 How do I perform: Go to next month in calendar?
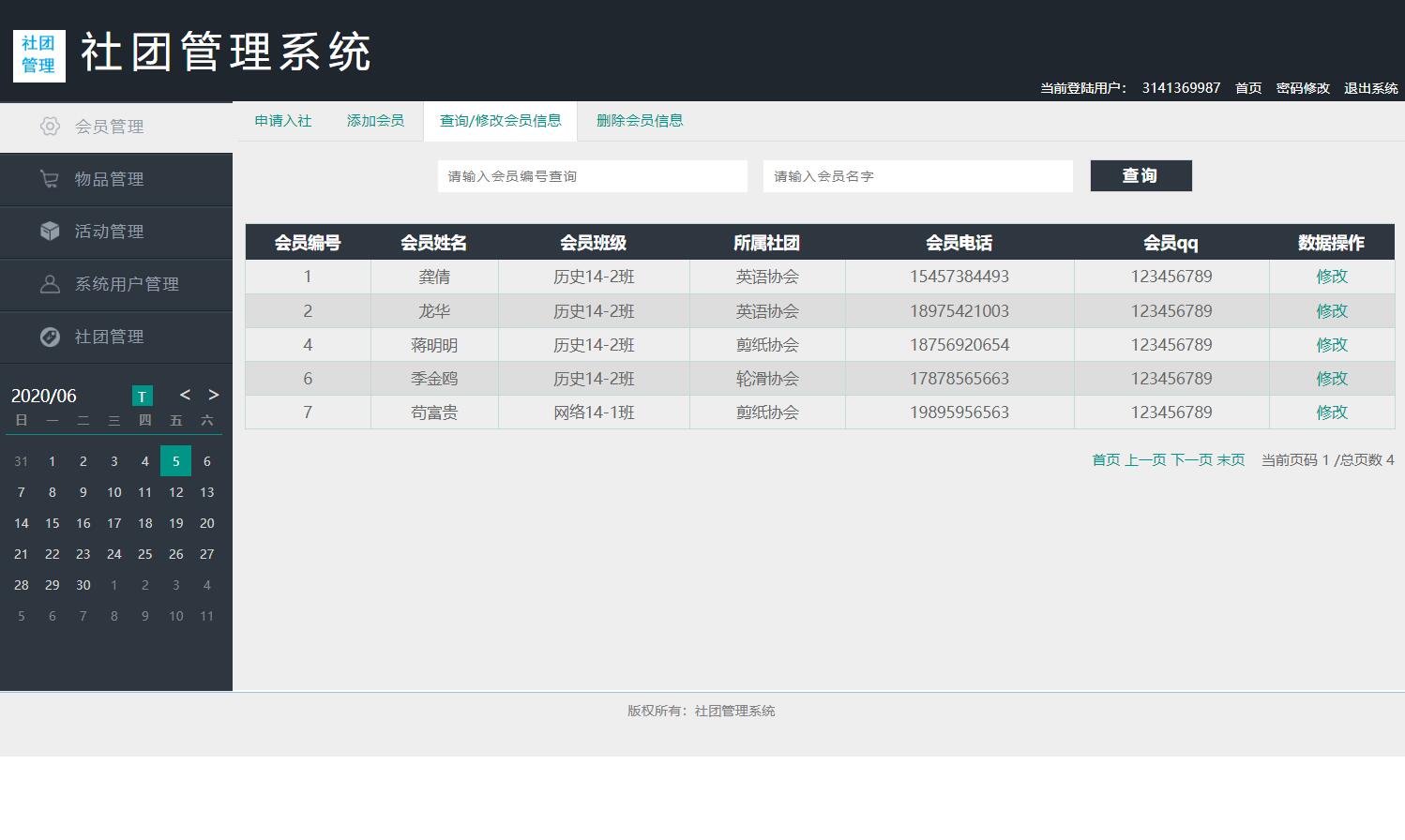(214, 395)
